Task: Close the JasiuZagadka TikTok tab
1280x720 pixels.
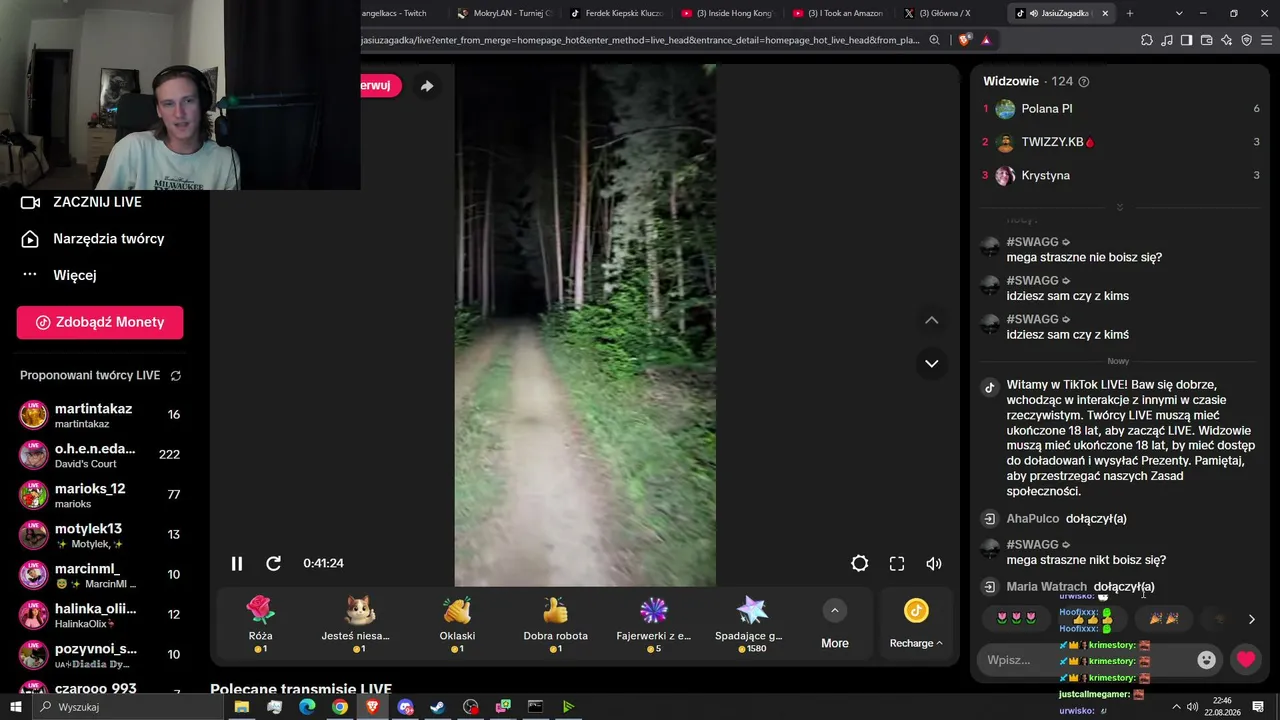Action: point(1106,13)
